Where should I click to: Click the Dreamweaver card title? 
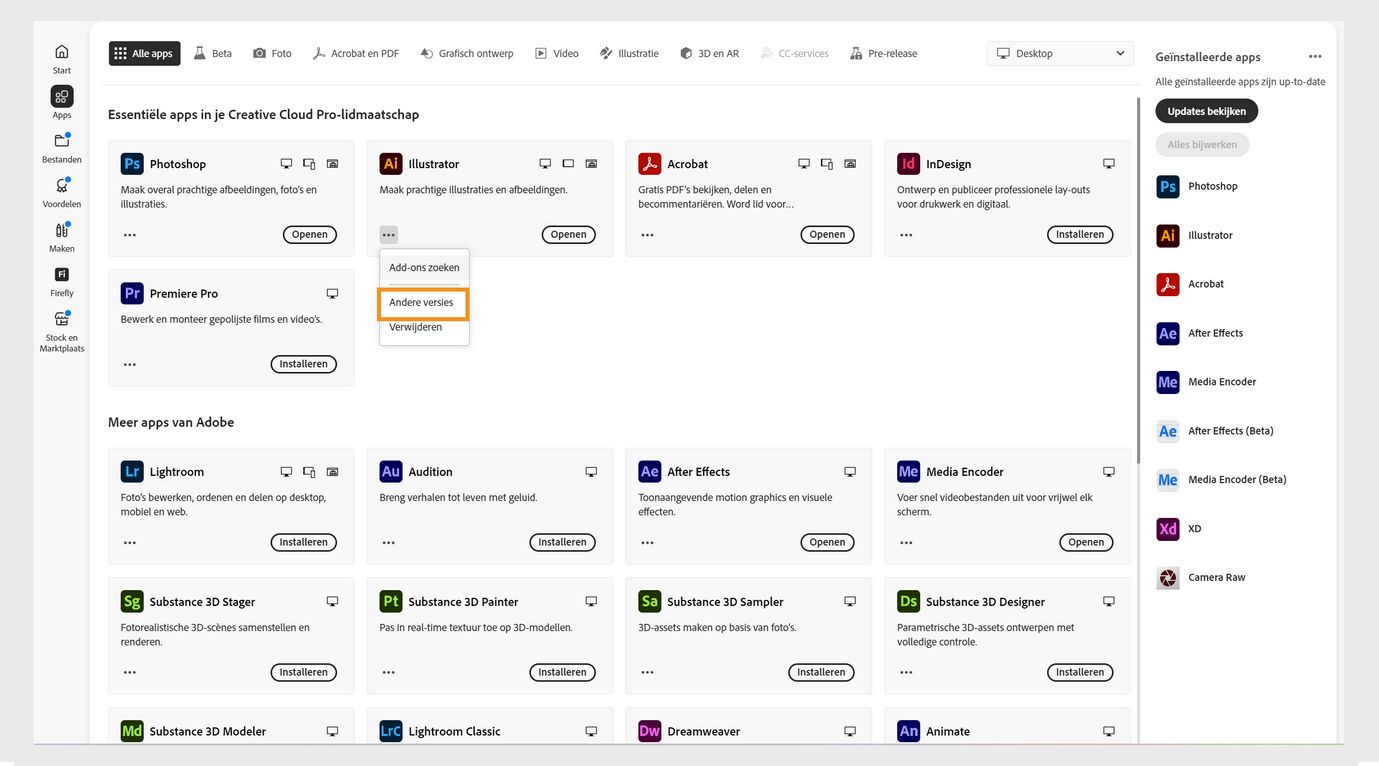coord(703,731)
